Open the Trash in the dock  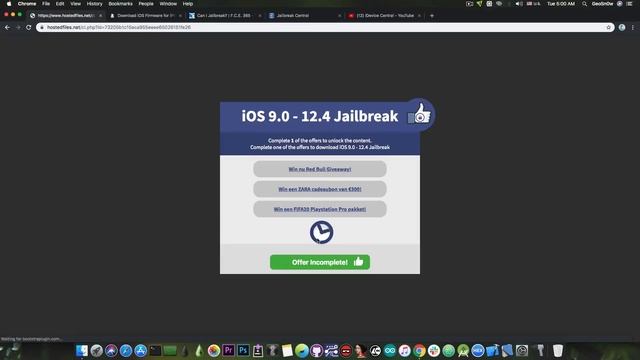[558, 350]
